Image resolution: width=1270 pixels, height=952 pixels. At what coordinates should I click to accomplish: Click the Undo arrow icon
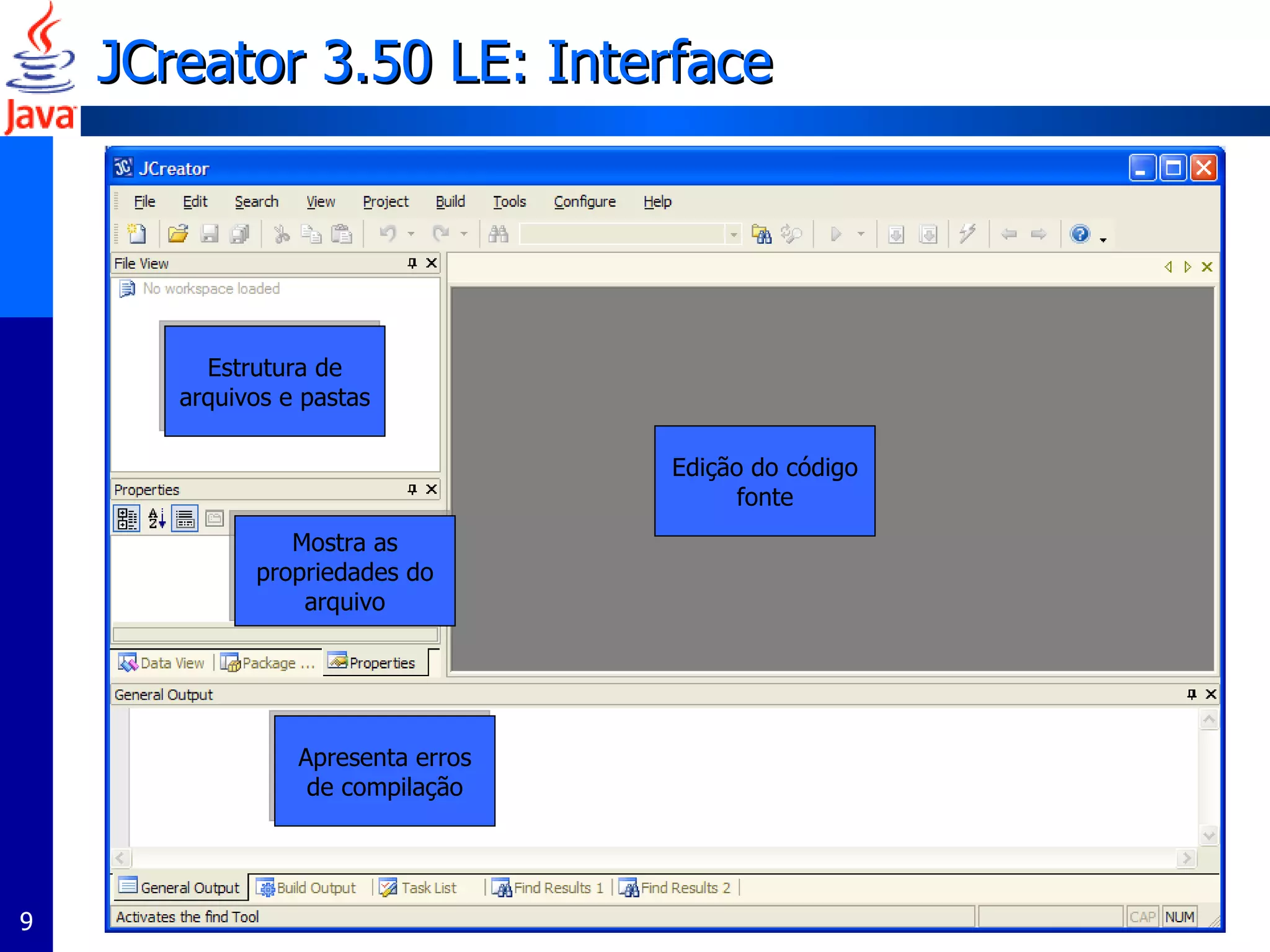(388, 234)
